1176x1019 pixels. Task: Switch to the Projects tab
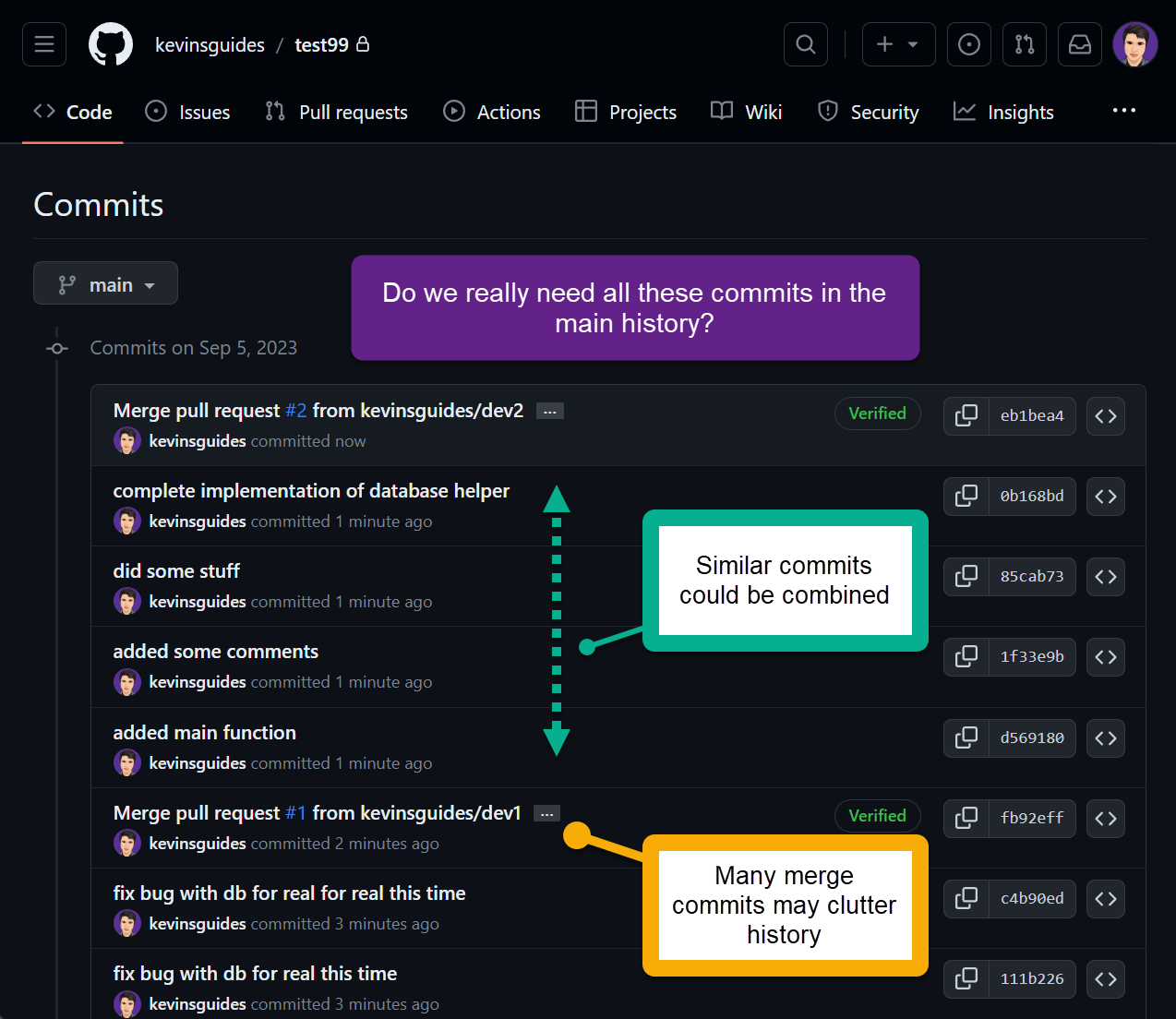pos(626,112)
